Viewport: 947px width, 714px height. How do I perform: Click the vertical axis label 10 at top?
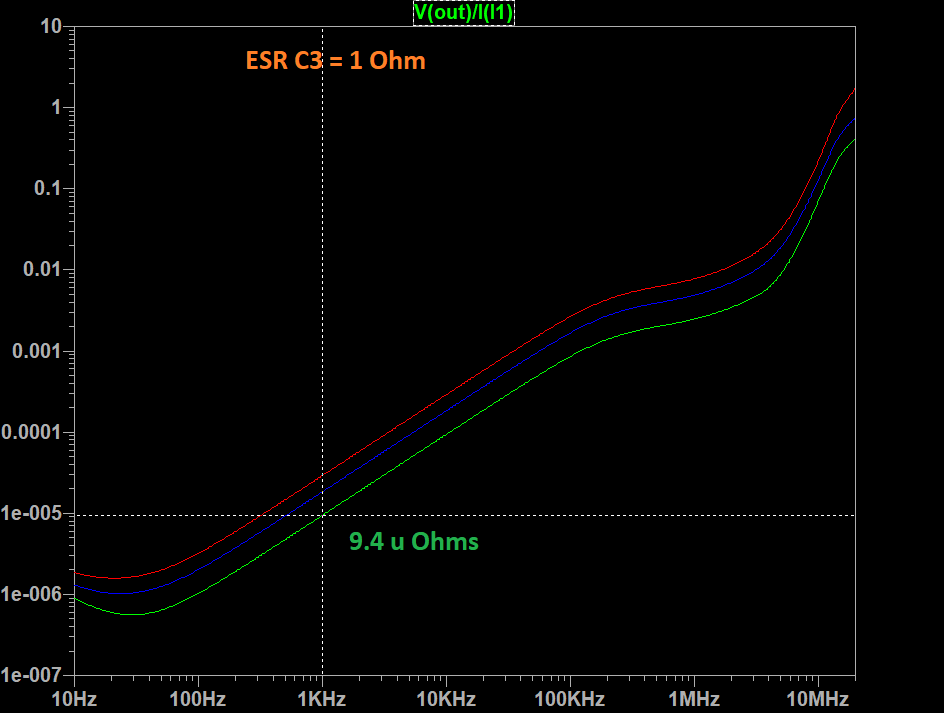tap(51, 27)
